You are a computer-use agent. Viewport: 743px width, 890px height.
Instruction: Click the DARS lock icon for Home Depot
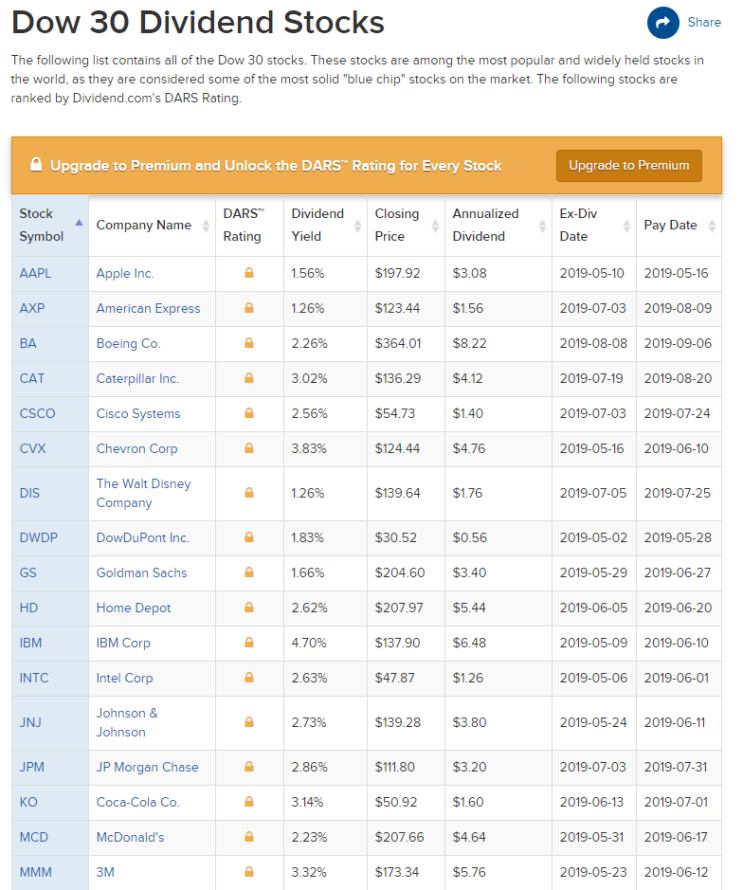[x=249, y=607]
